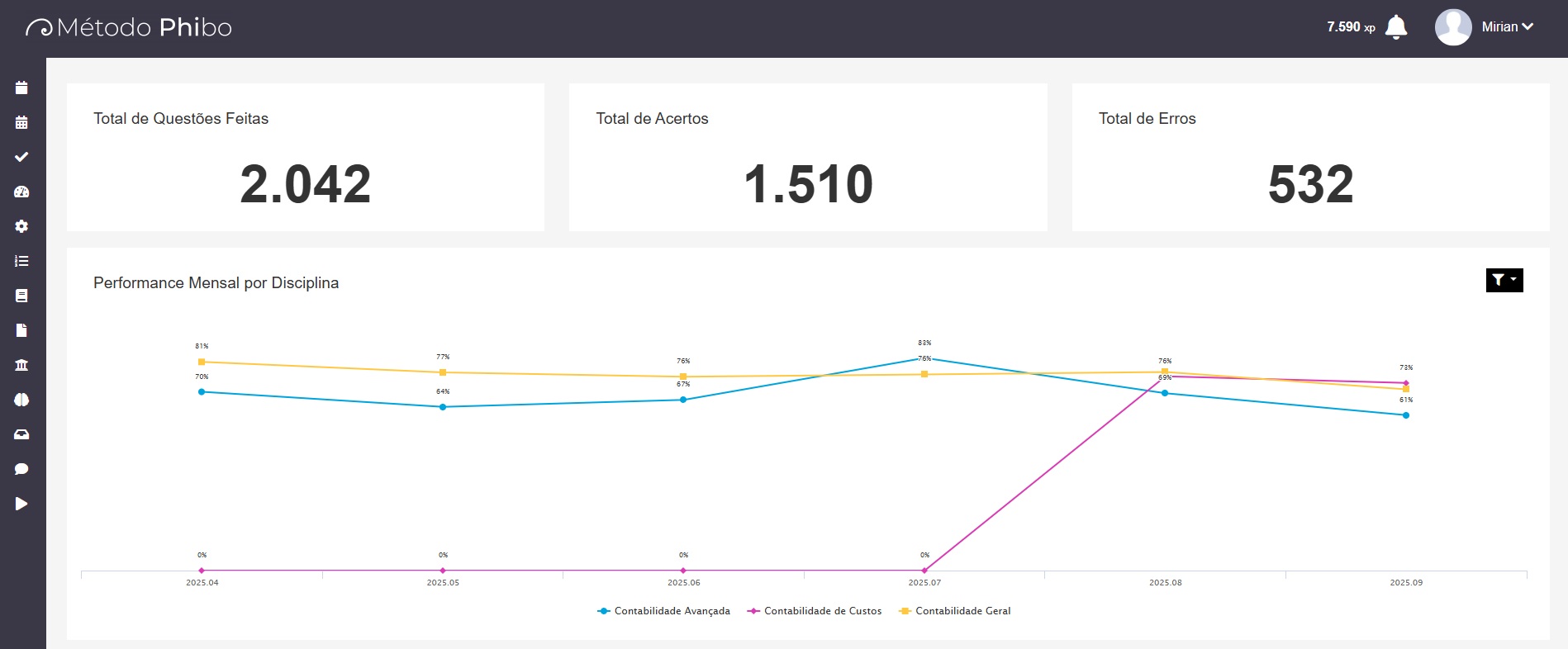Open the book icon in sidebar
1568x649 pixels.
coord(21,296)
